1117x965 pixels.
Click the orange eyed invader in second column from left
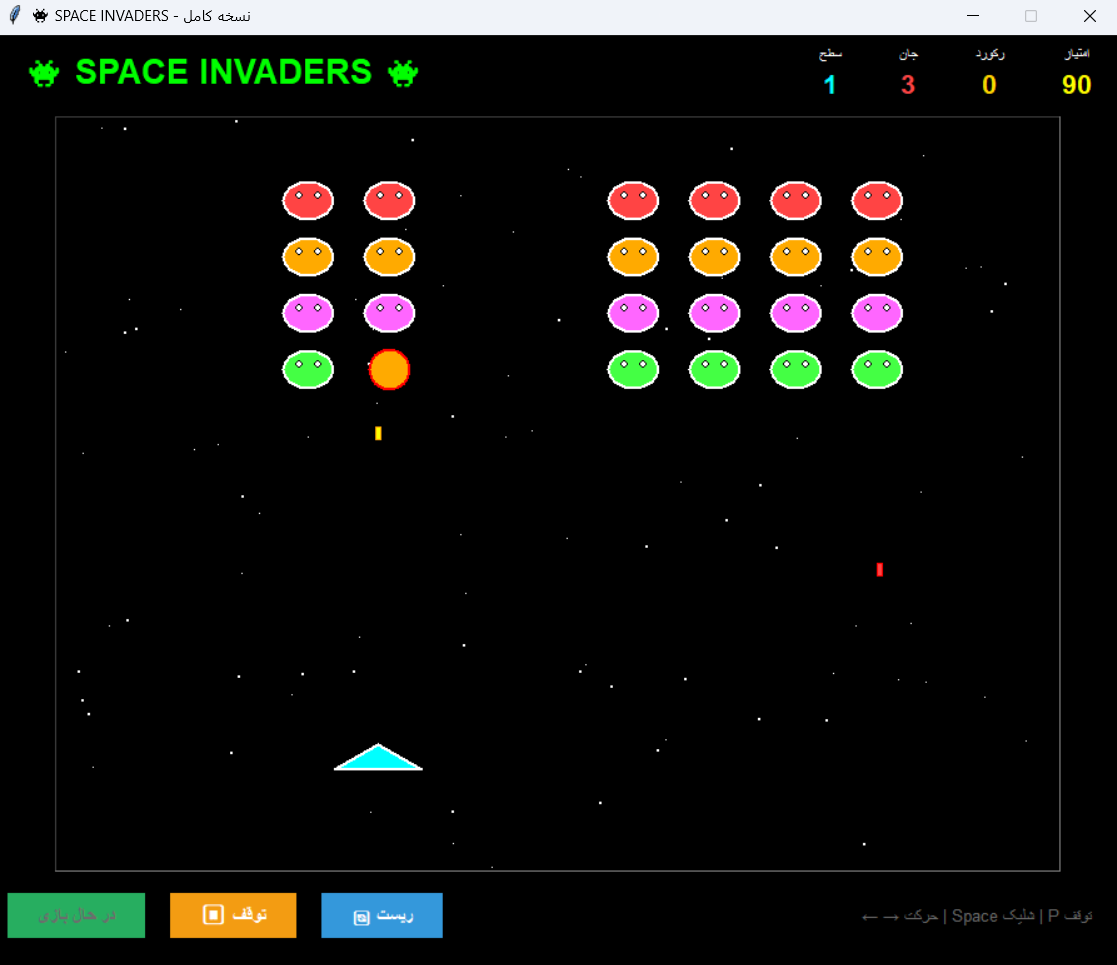(390, 256)
